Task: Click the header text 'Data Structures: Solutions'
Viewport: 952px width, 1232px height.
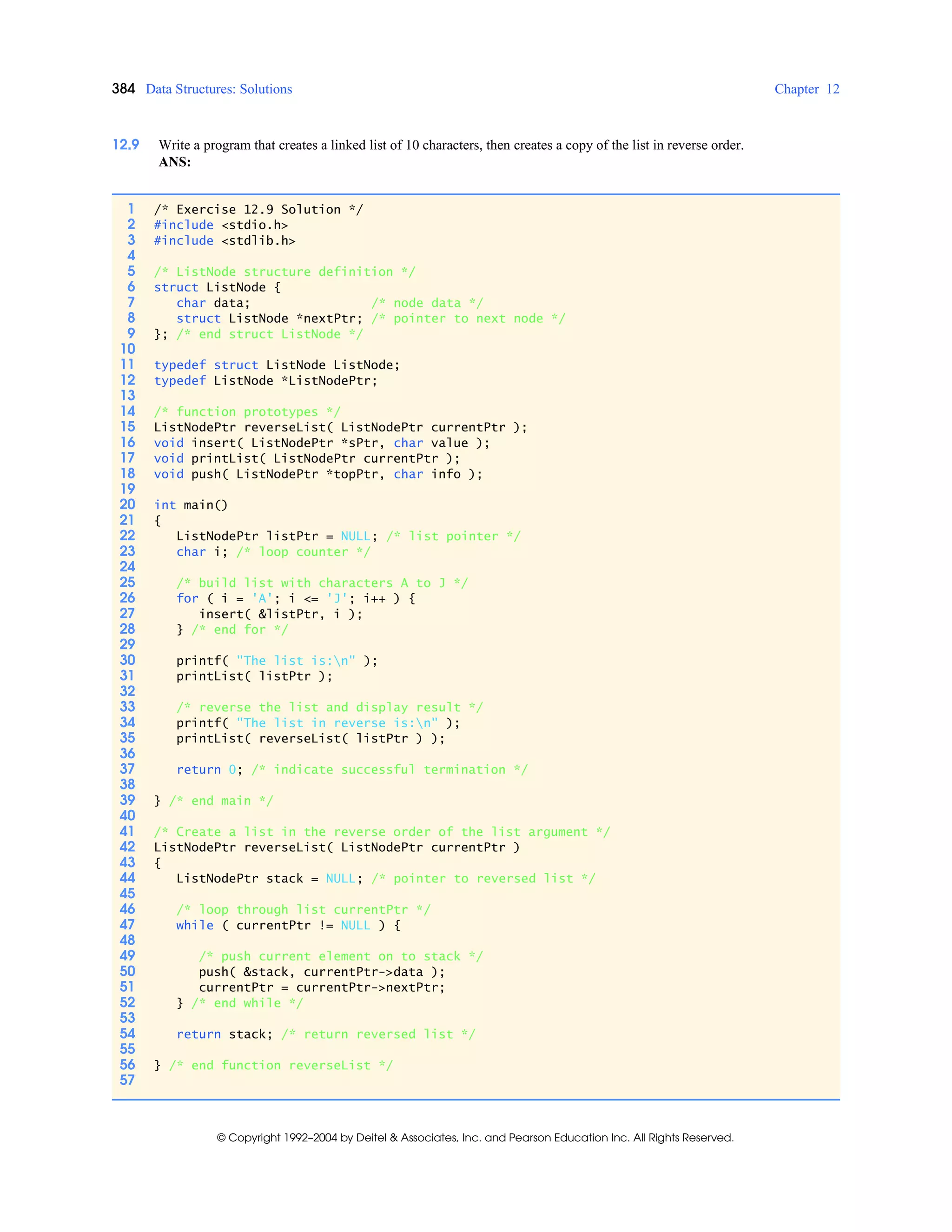Action: click(x=219, y=89)
